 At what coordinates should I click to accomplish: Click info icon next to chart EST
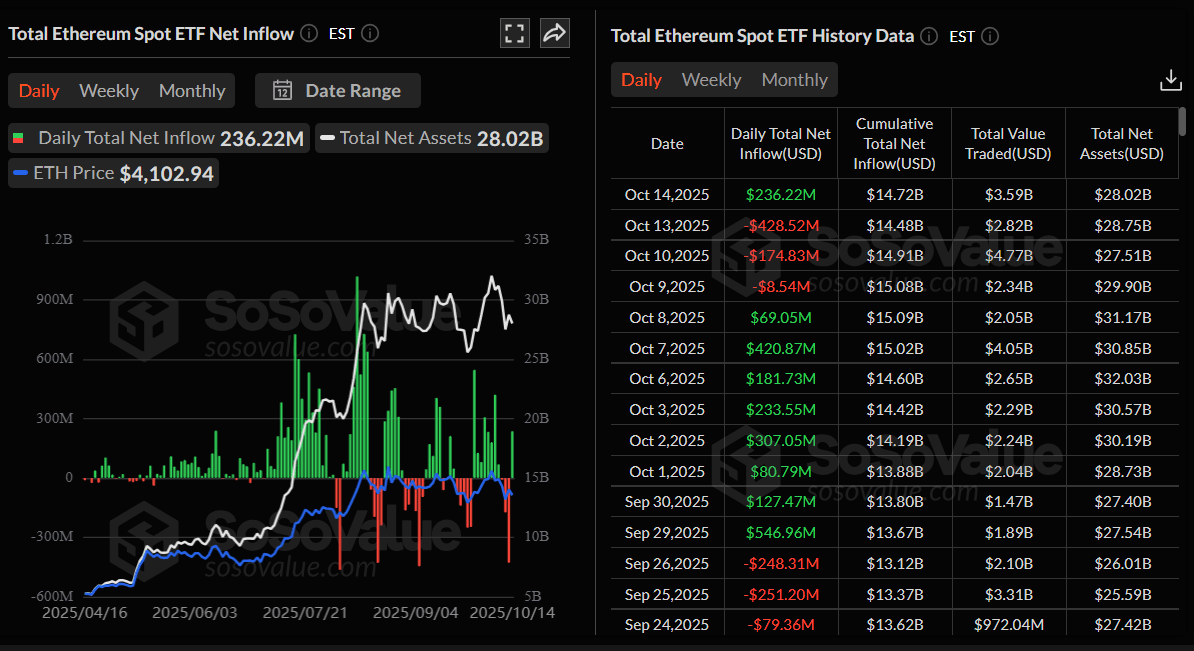coord(370,33)
